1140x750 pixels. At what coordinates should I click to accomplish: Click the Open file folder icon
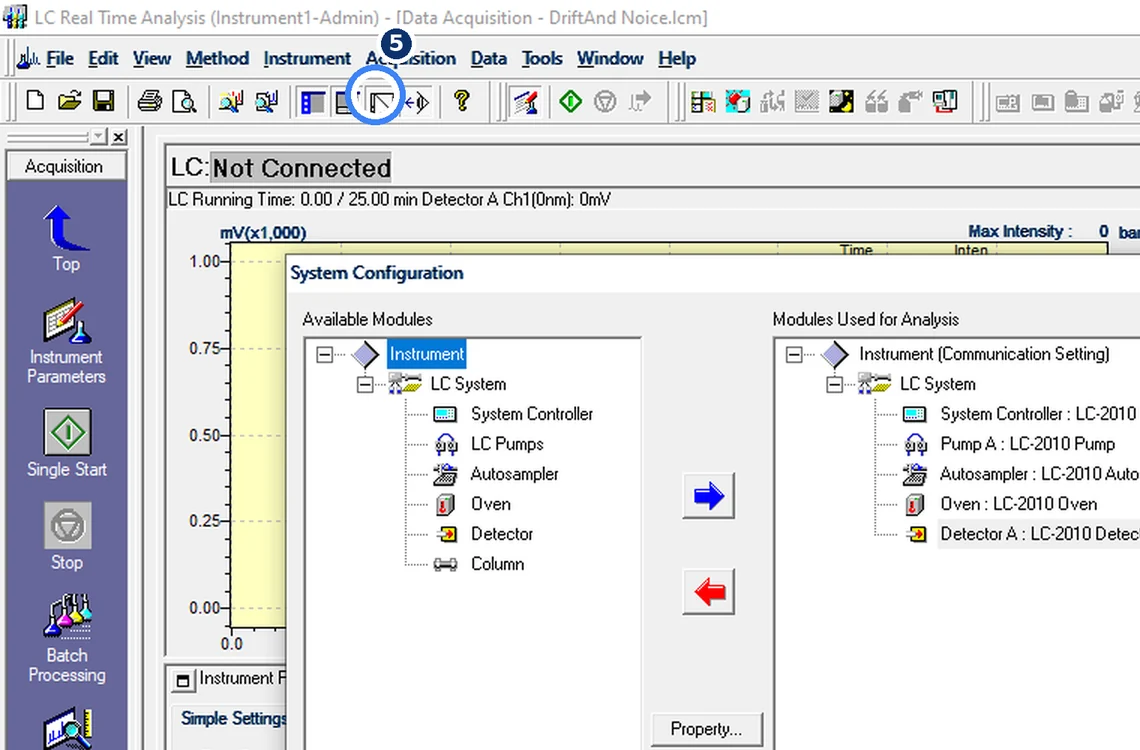(x=69, y=101)
